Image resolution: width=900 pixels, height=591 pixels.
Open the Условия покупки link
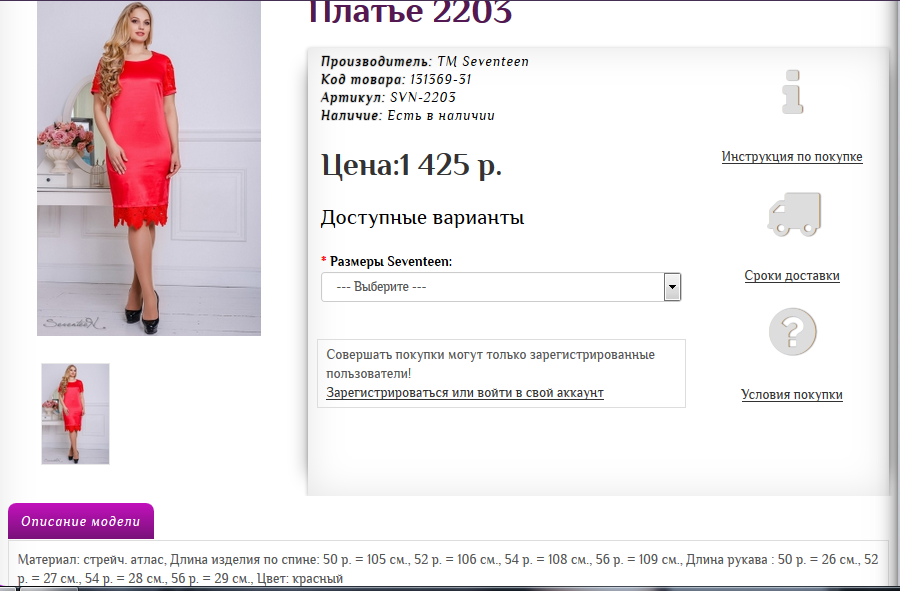tap(792, 395)
